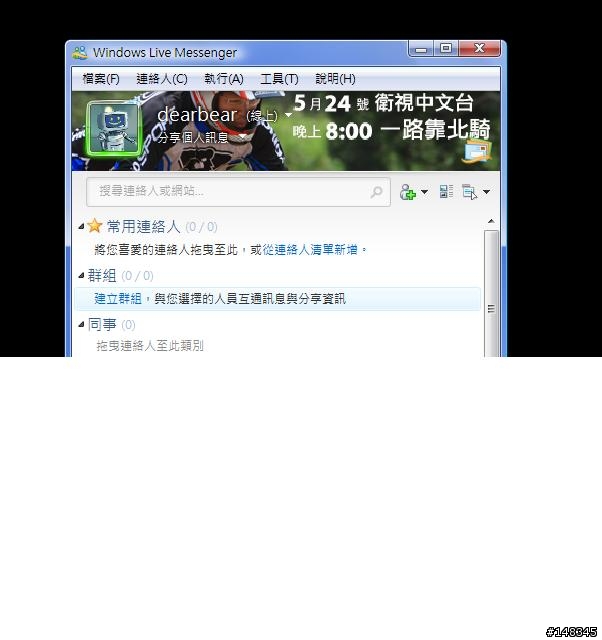Viewport: 602px width, 640px height.
Task: Maximize the Messenger window
Action: [446, 49]
